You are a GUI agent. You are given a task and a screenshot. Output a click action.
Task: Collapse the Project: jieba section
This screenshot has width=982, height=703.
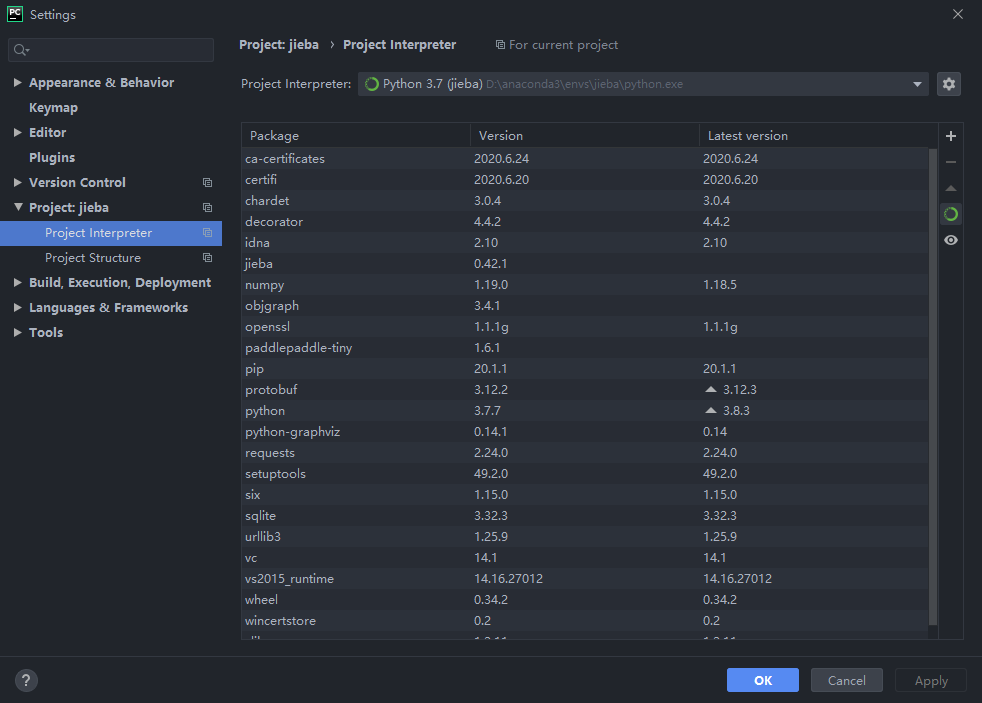point(18,207)
